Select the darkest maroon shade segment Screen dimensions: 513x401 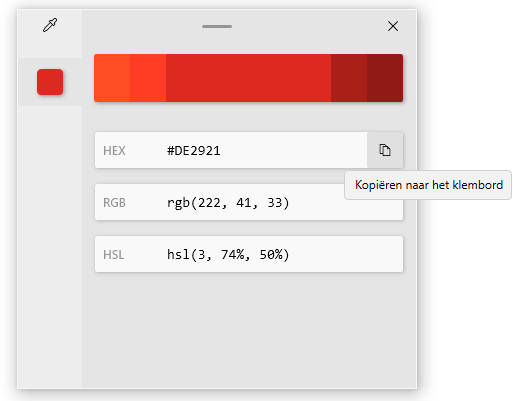pyautogui.click(x=385, y=78)
